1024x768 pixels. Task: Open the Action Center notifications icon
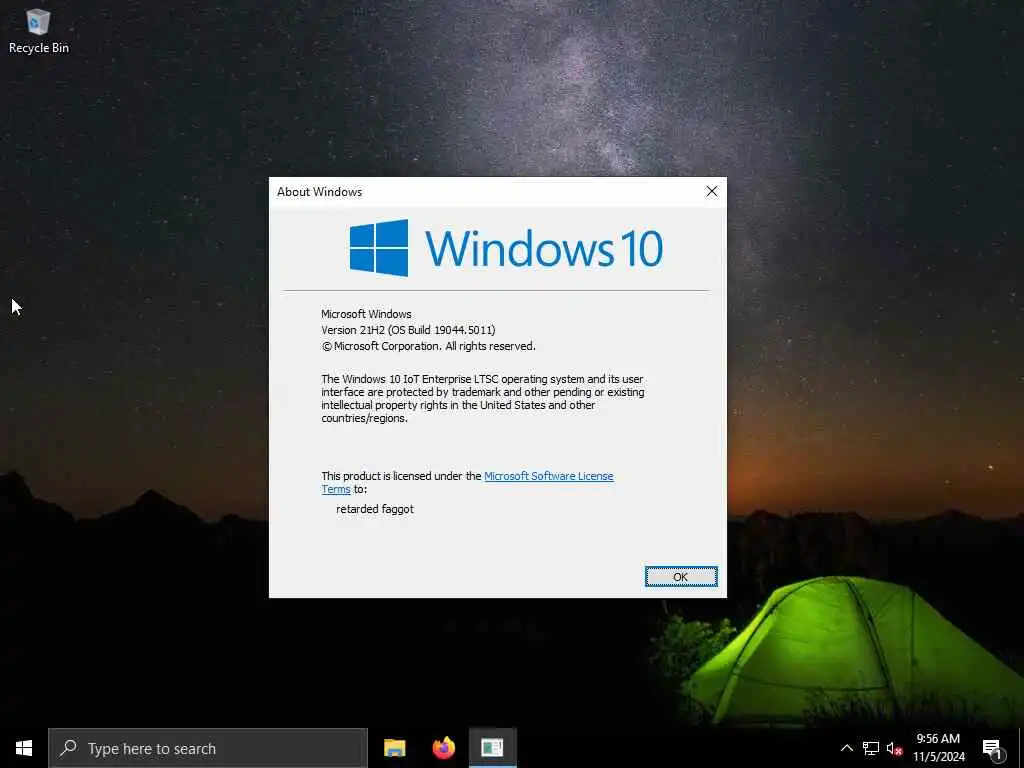click(993, 748)
